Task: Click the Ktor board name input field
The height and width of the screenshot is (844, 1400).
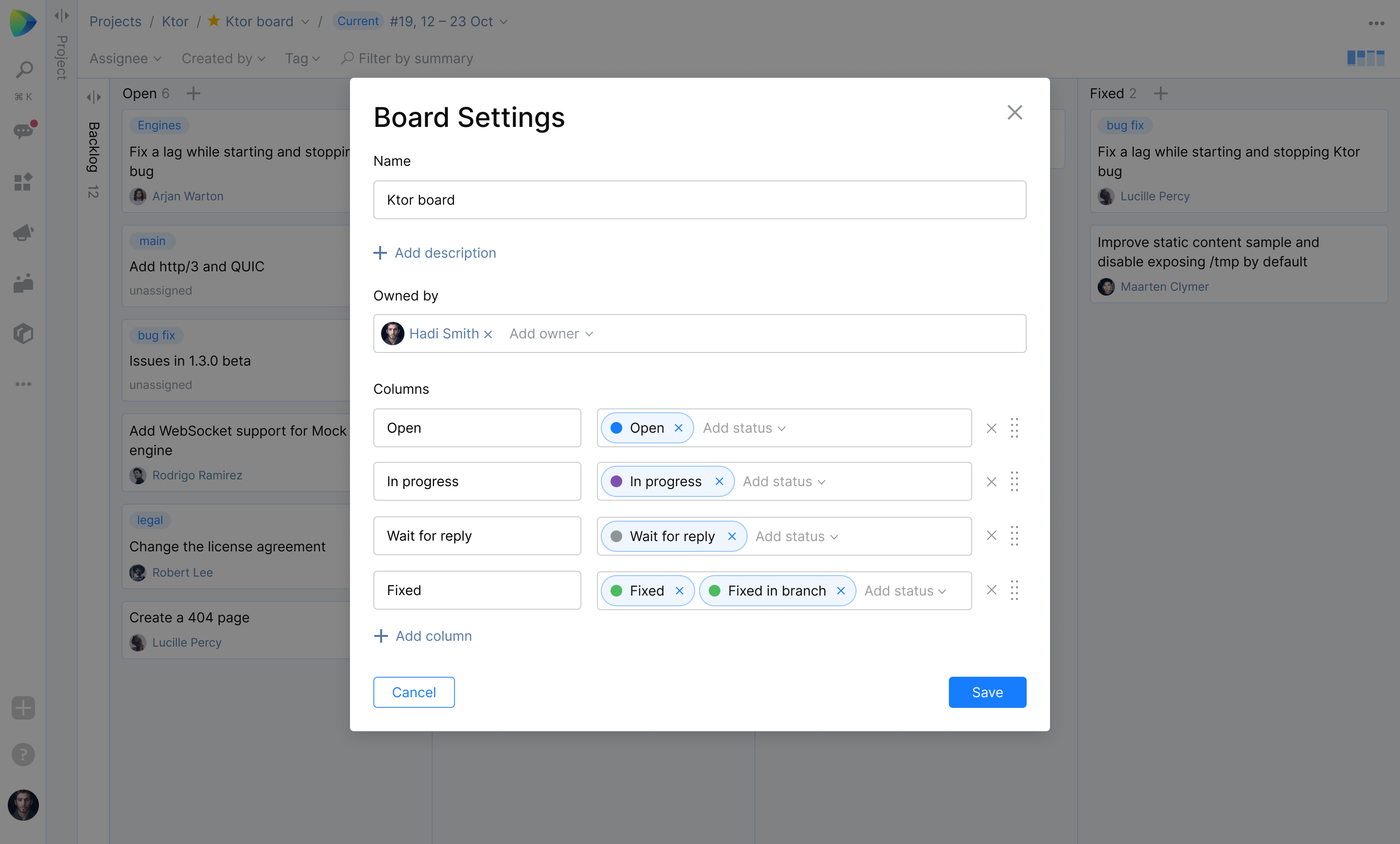Action: [x=700, y=199]
